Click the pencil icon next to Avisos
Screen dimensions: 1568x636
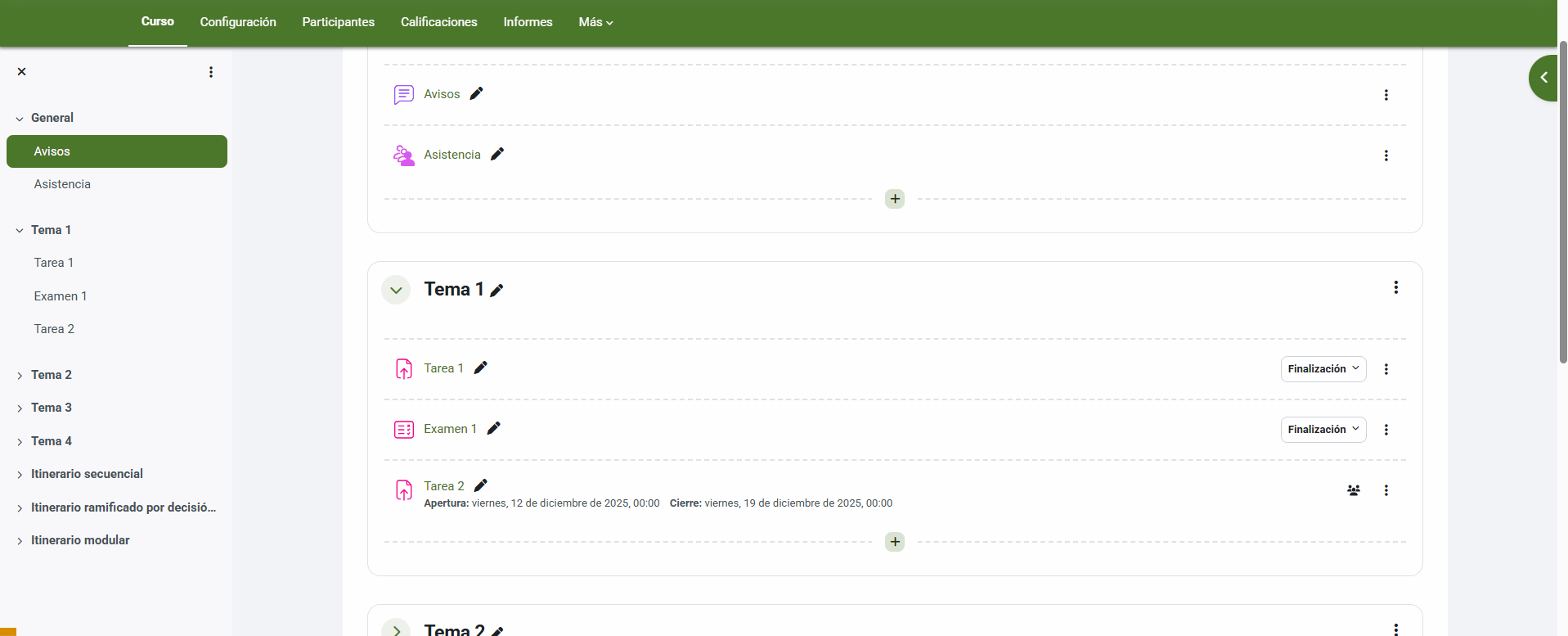pyautogui.click(x=476, y=93)
